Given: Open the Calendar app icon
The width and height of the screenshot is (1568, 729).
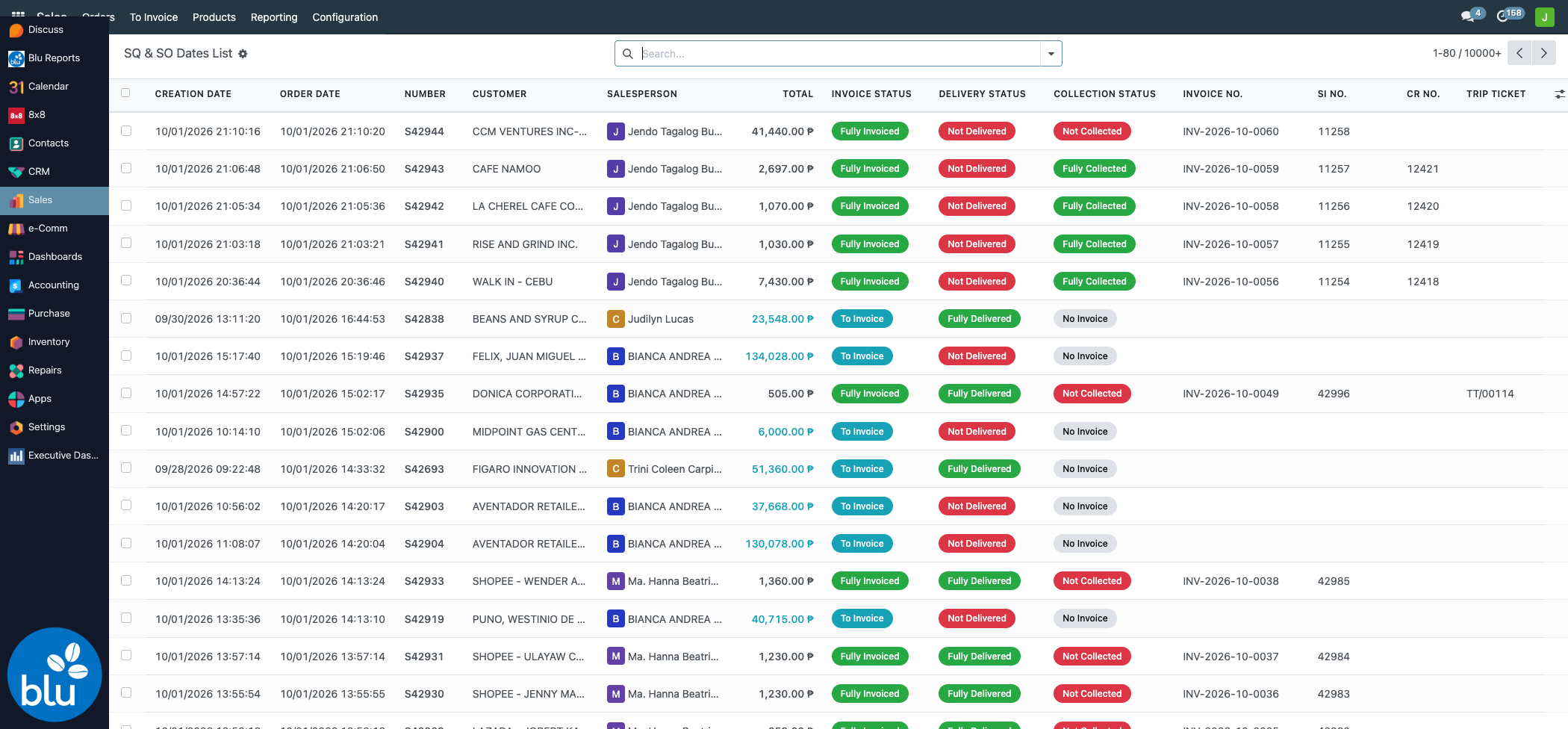Looking at the screenshot, I should coord(16,87).
